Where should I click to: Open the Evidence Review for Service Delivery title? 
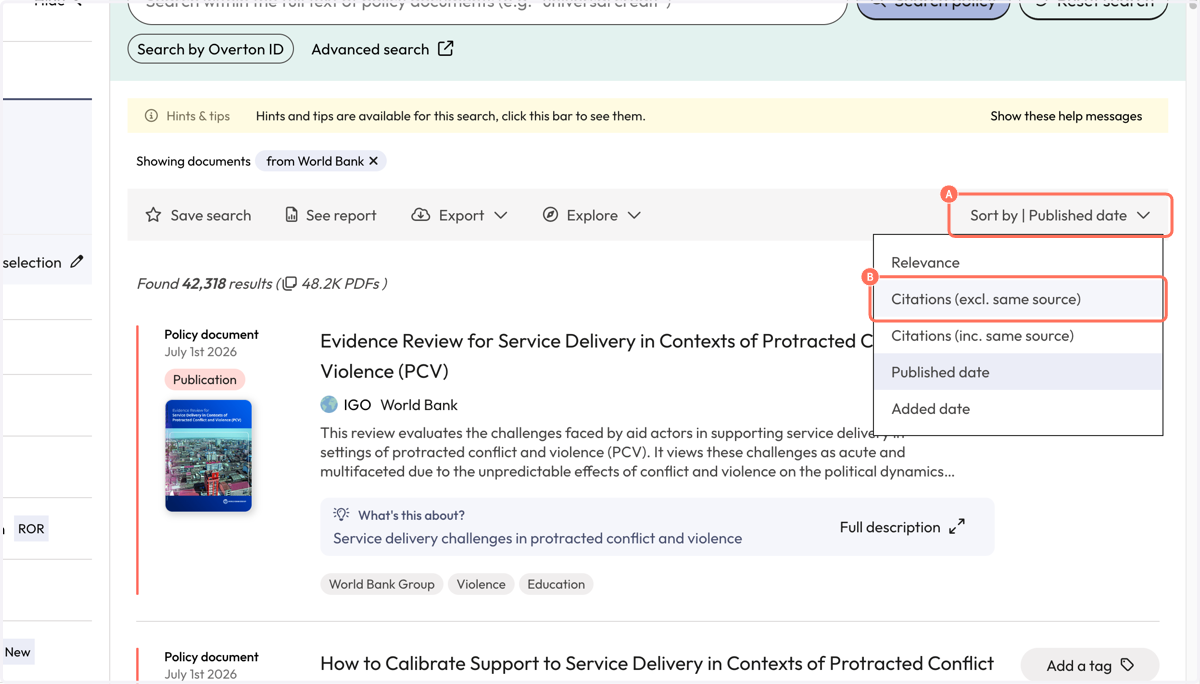pos(597,356)
